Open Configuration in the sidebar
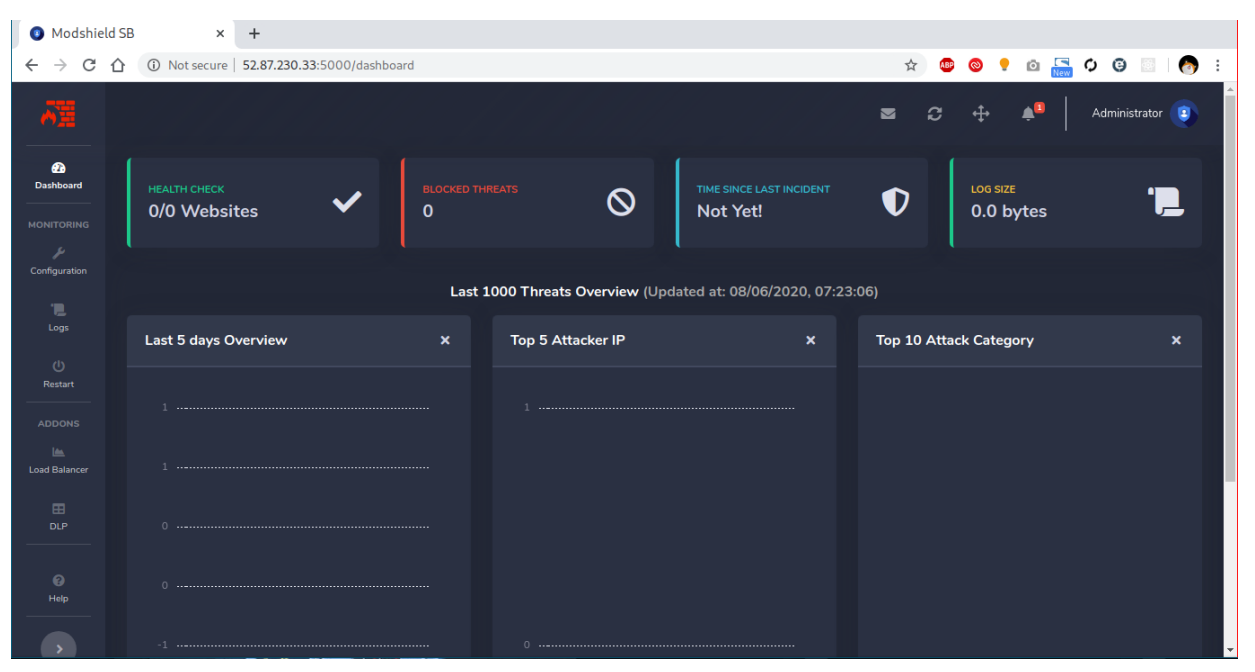 pyautogui.click(x=58, y=261)
